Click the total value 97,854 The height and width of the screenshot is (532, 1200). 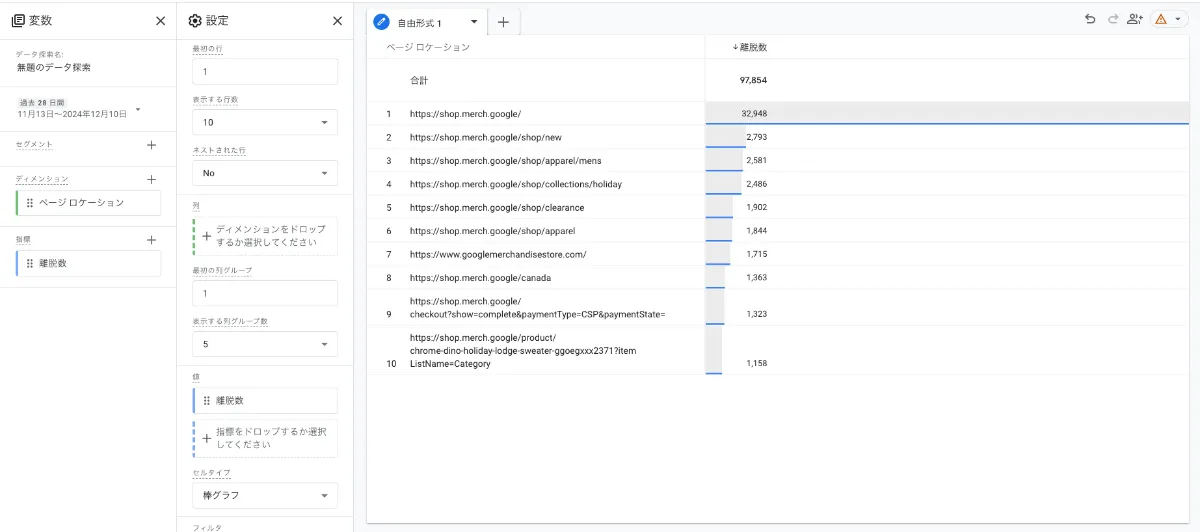pyautogui.click(x=753, y=80)
